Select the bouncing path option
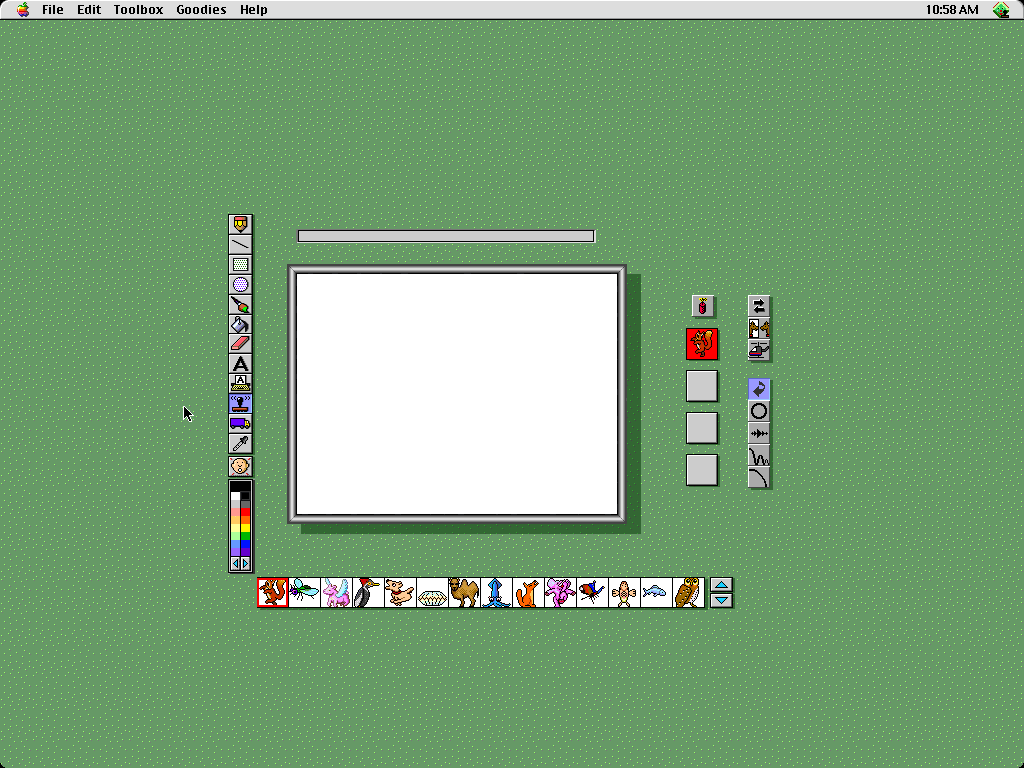This screenshot has width=1024, height=768. [759, 456]
